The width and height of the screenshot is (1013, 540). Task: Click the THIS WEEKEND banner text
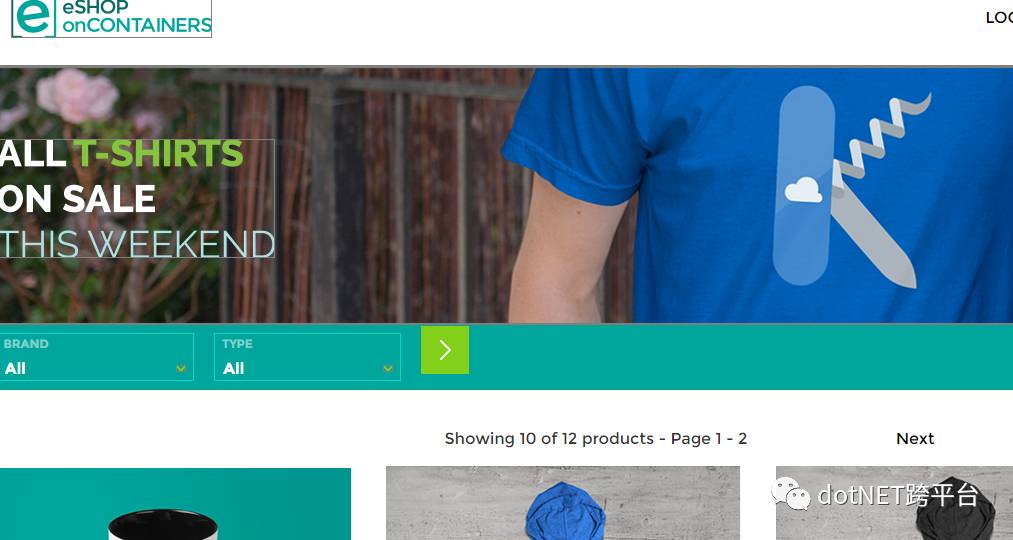click(x=138, y=244)
